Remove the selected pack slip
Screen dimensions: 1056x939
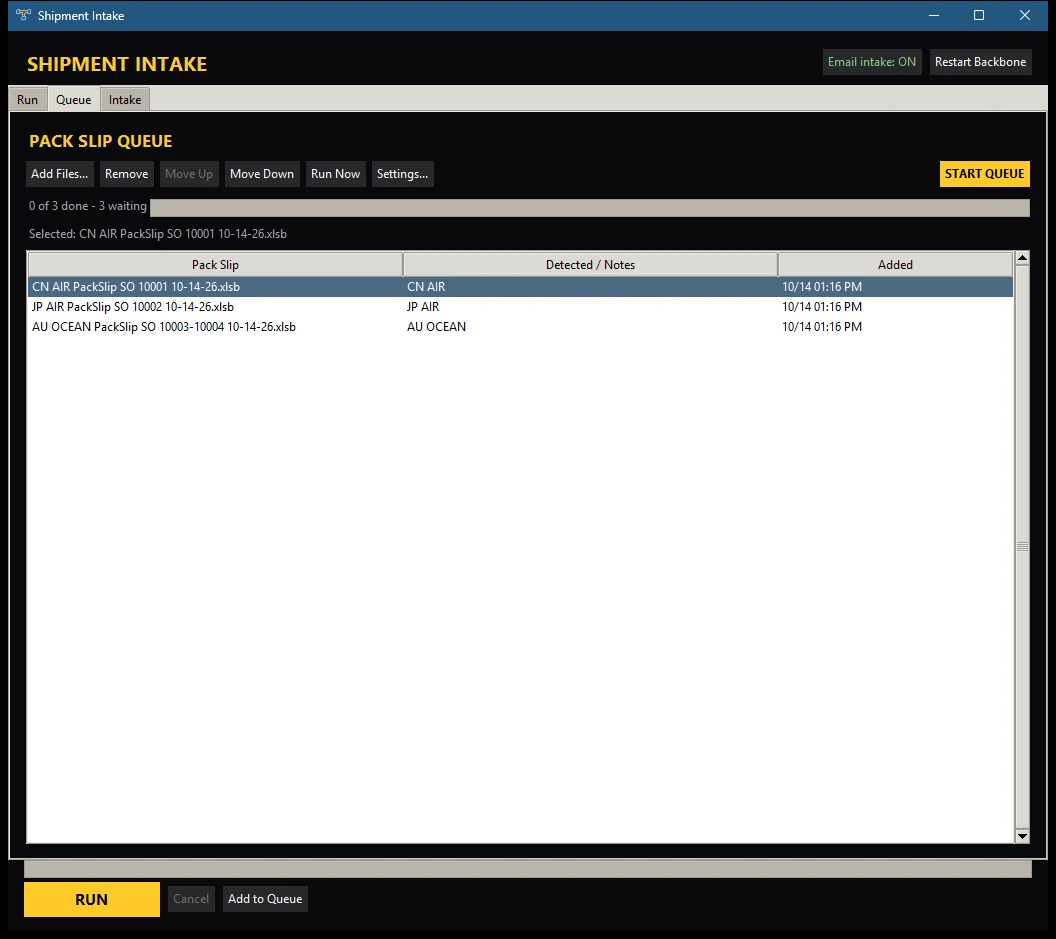pos(127,174)
